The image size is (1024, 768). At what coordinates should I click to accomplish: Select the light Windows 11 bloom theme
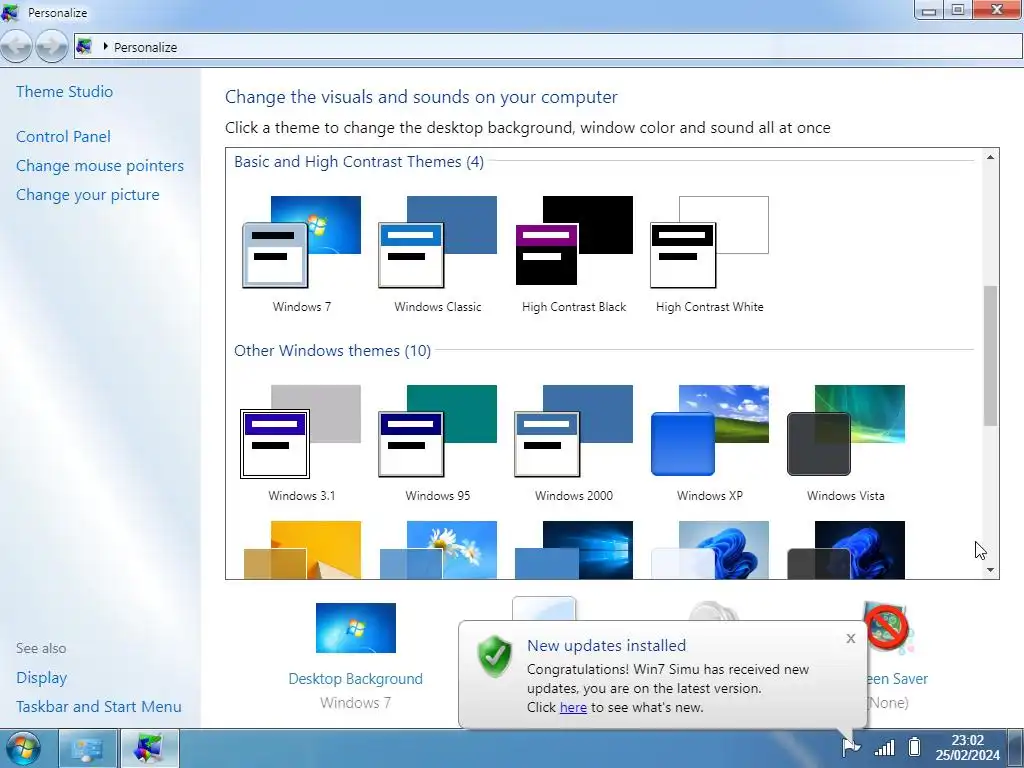tap(710, 550)
